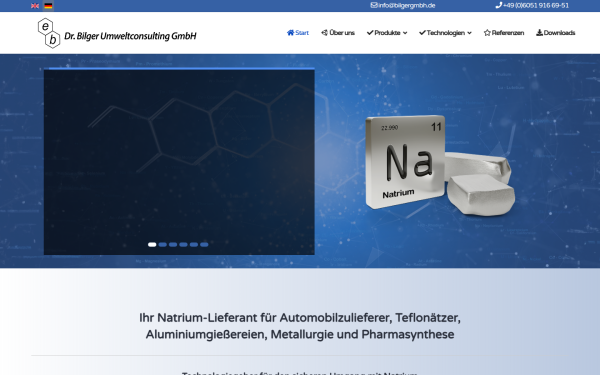Call the +49 (0)6051 916 69-51 number
This screenshot has width=600, height=375.
536,5
